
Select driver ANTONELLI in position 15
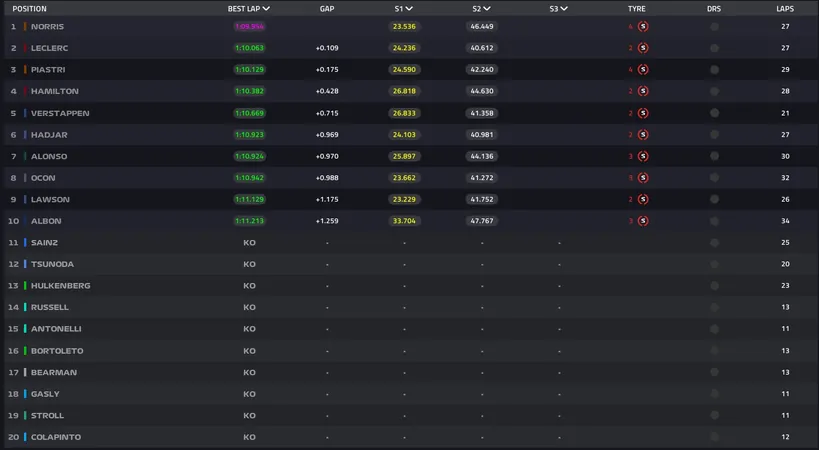point(56,329)
